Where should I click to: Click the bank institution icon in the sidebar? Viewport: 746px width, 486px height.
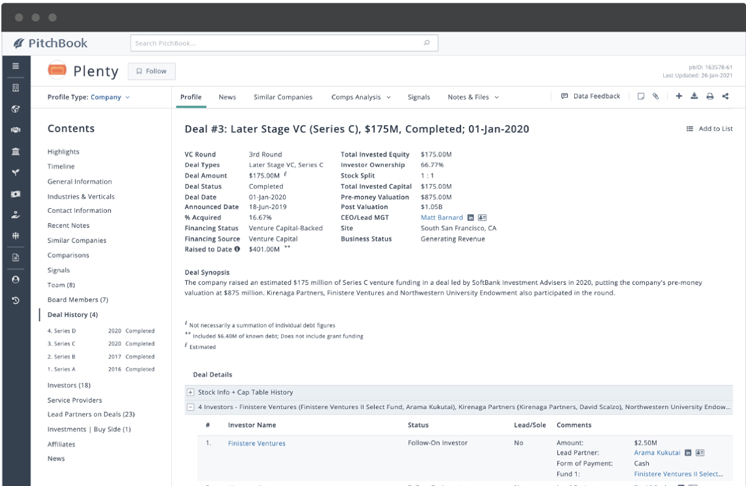(x=16, y=152)
